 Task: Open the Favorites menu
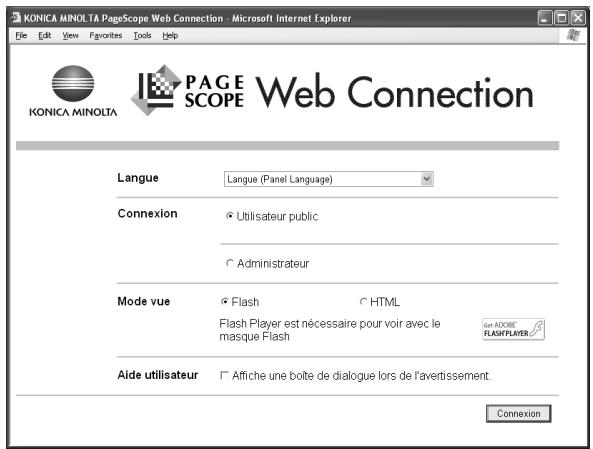click(x=106, y=36)
